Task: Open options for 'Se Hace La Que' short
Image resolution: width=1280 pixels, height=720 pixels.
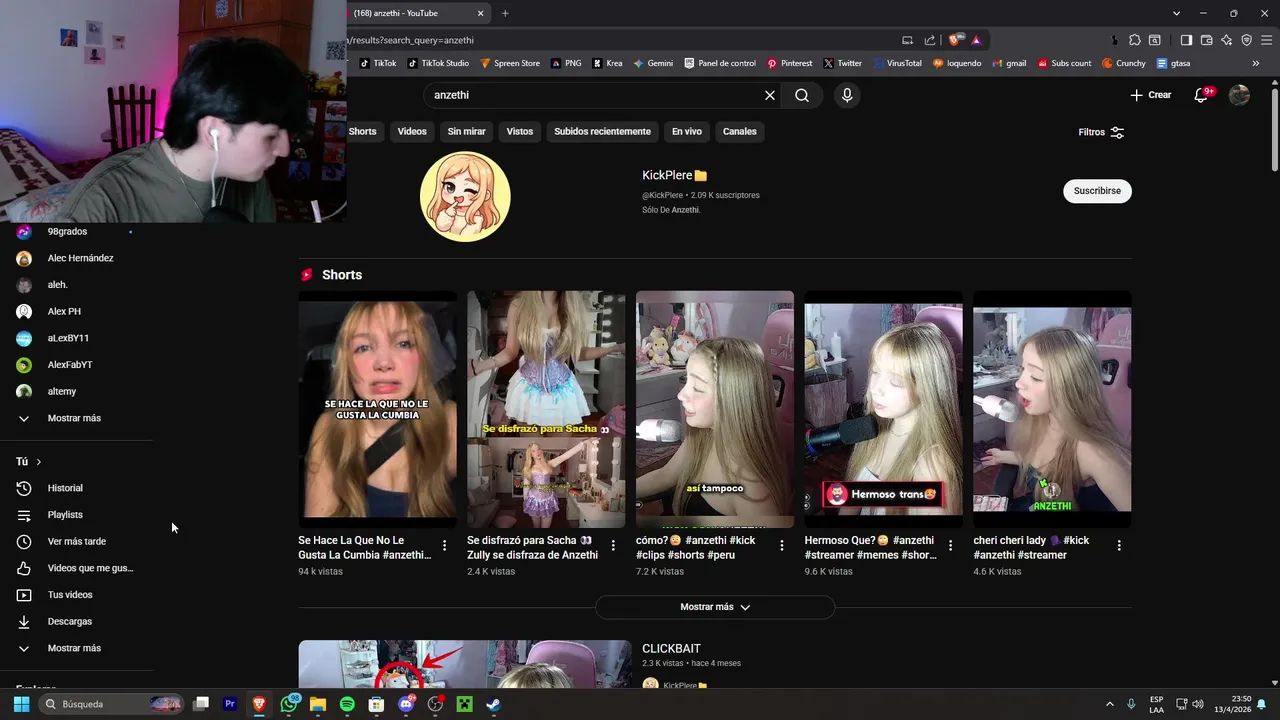Action: click(x=444, y=546)
